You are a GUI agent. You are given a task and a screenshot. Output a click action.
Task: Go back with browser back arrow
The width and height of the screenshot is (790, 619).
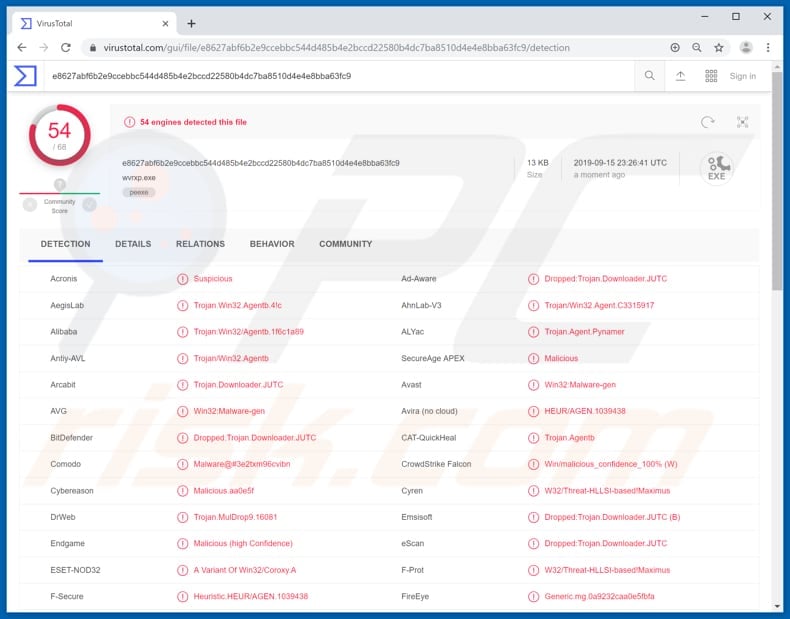point(22,47)
